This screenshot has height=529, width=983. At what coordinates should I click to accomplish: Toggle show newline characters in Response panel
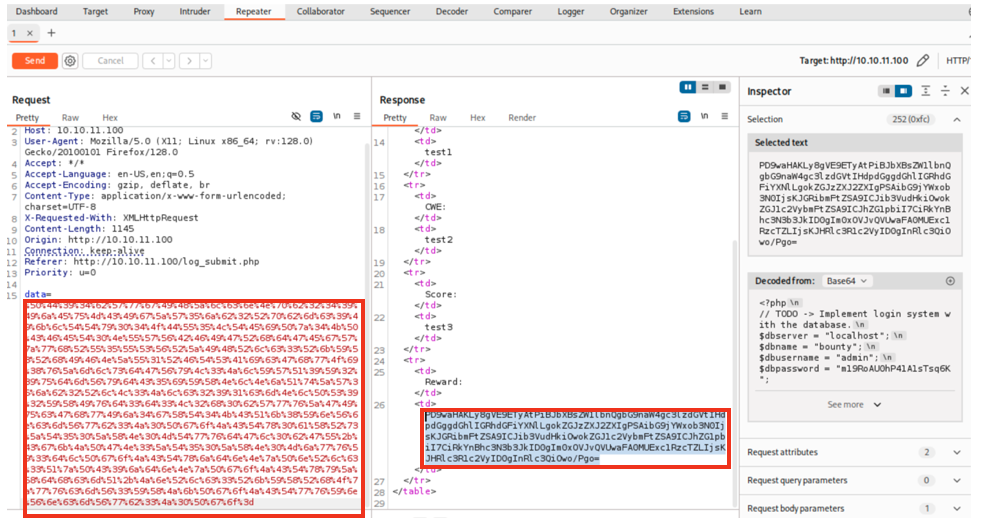705,117
